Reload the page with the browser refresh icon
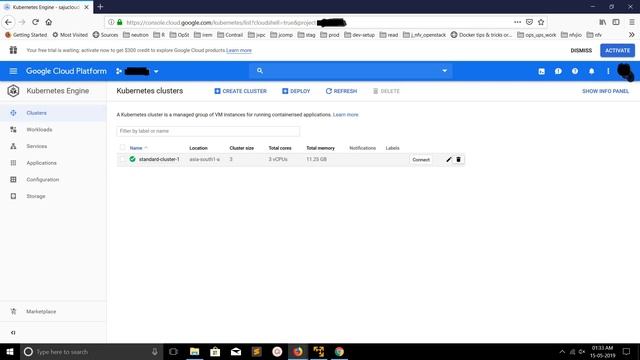 pos(35,22)
